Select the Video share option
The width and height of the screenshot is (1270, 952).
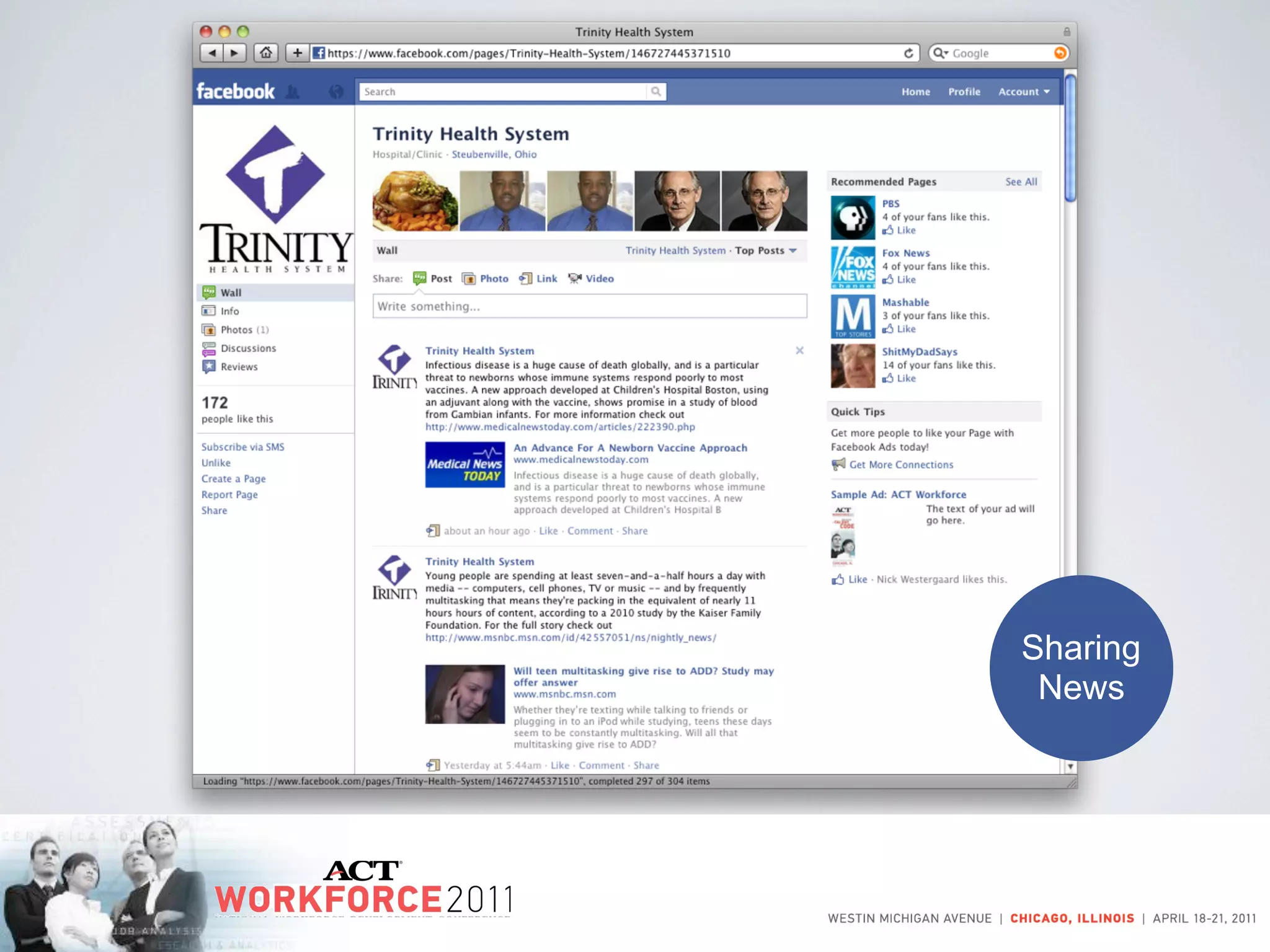(591, 279)
